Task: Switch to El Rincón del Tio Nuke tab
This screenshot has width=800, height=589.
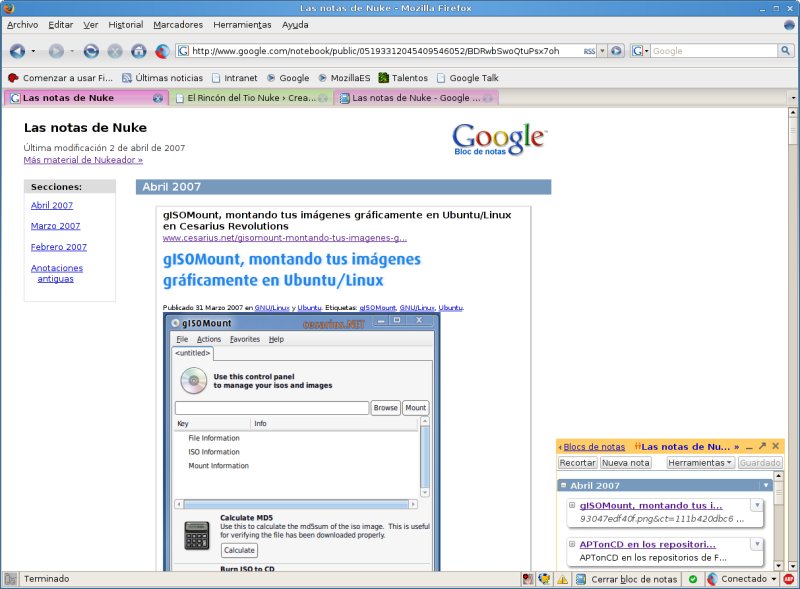Action: point(251,98)
